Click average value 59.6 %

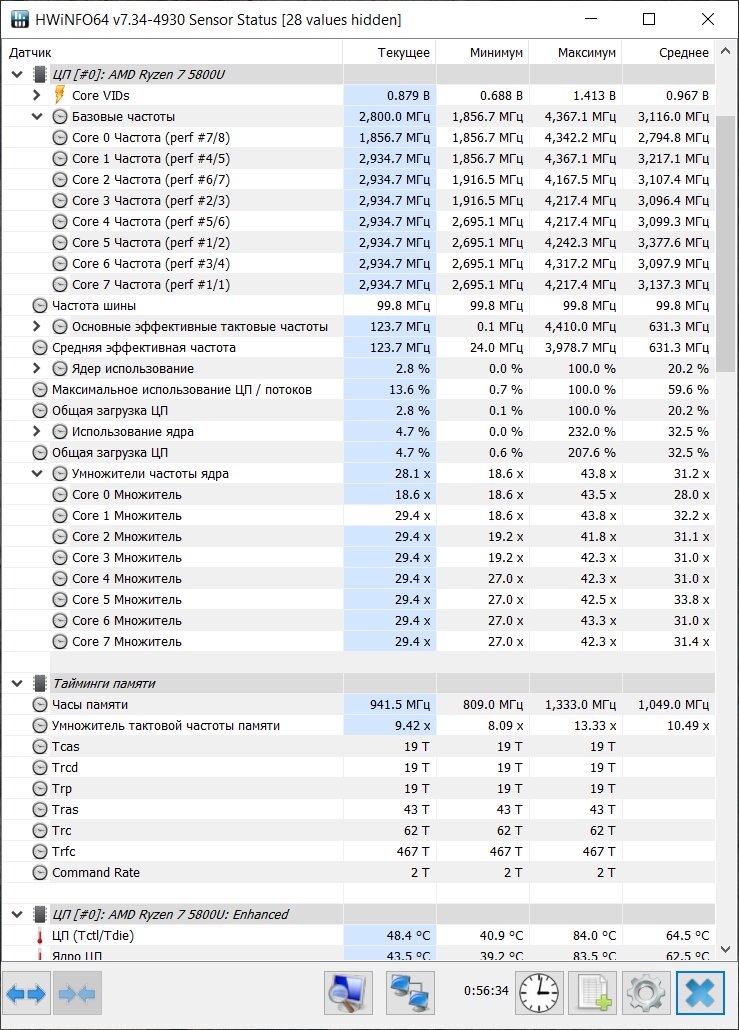pyautogui.click(x=688, y=390)
